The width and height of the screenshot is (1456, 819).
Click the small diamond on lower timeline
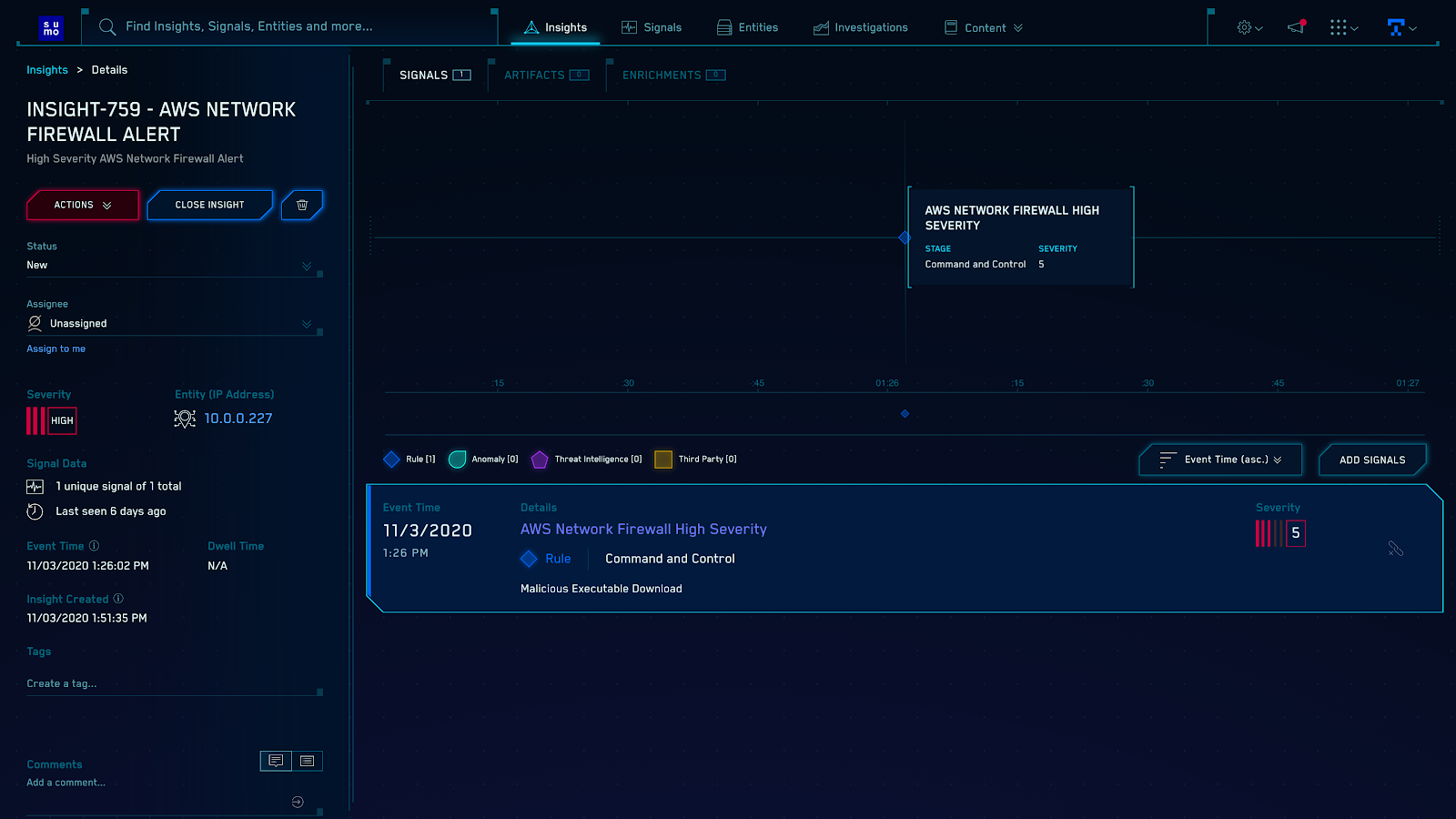(x=905, y=414)
